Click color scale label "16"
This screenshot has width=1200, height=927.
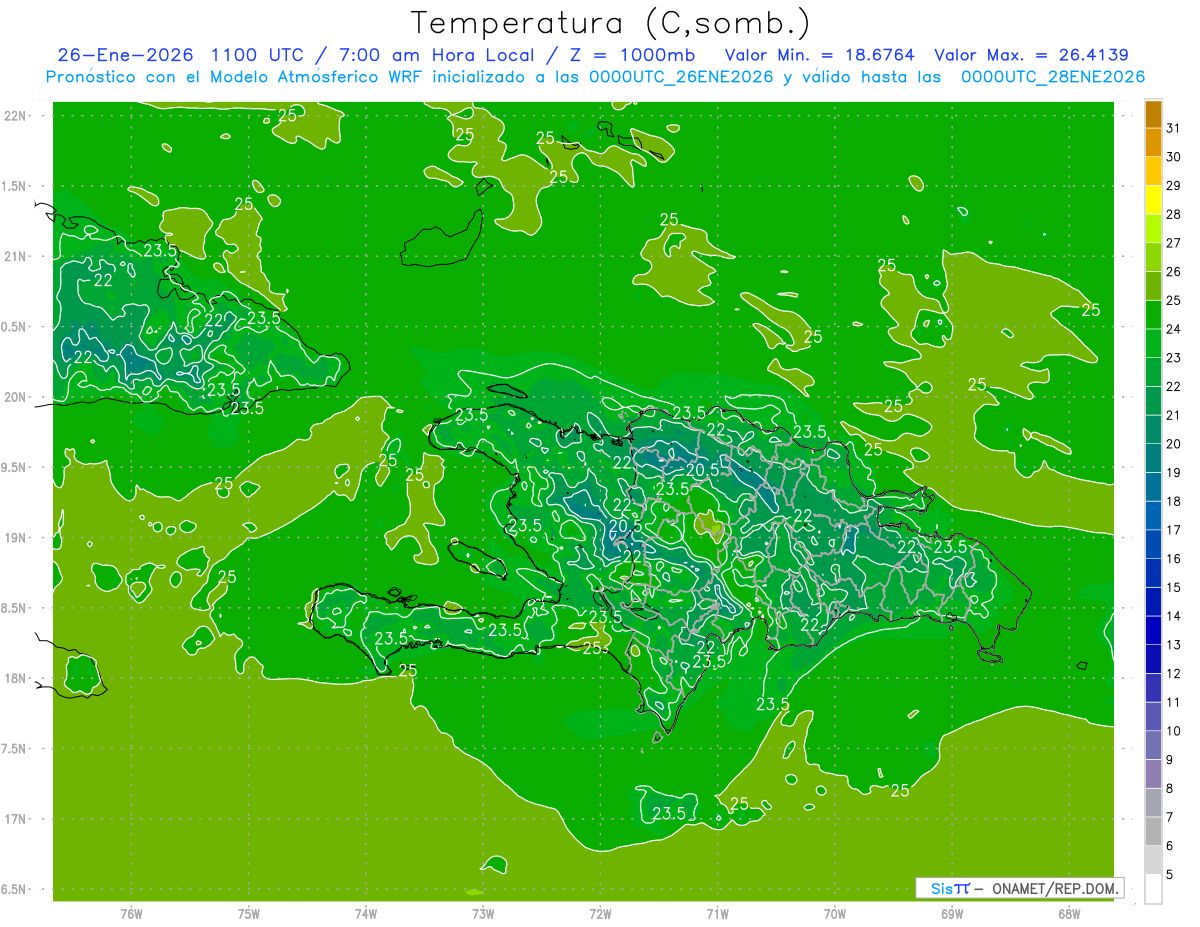coord(1173,559)
